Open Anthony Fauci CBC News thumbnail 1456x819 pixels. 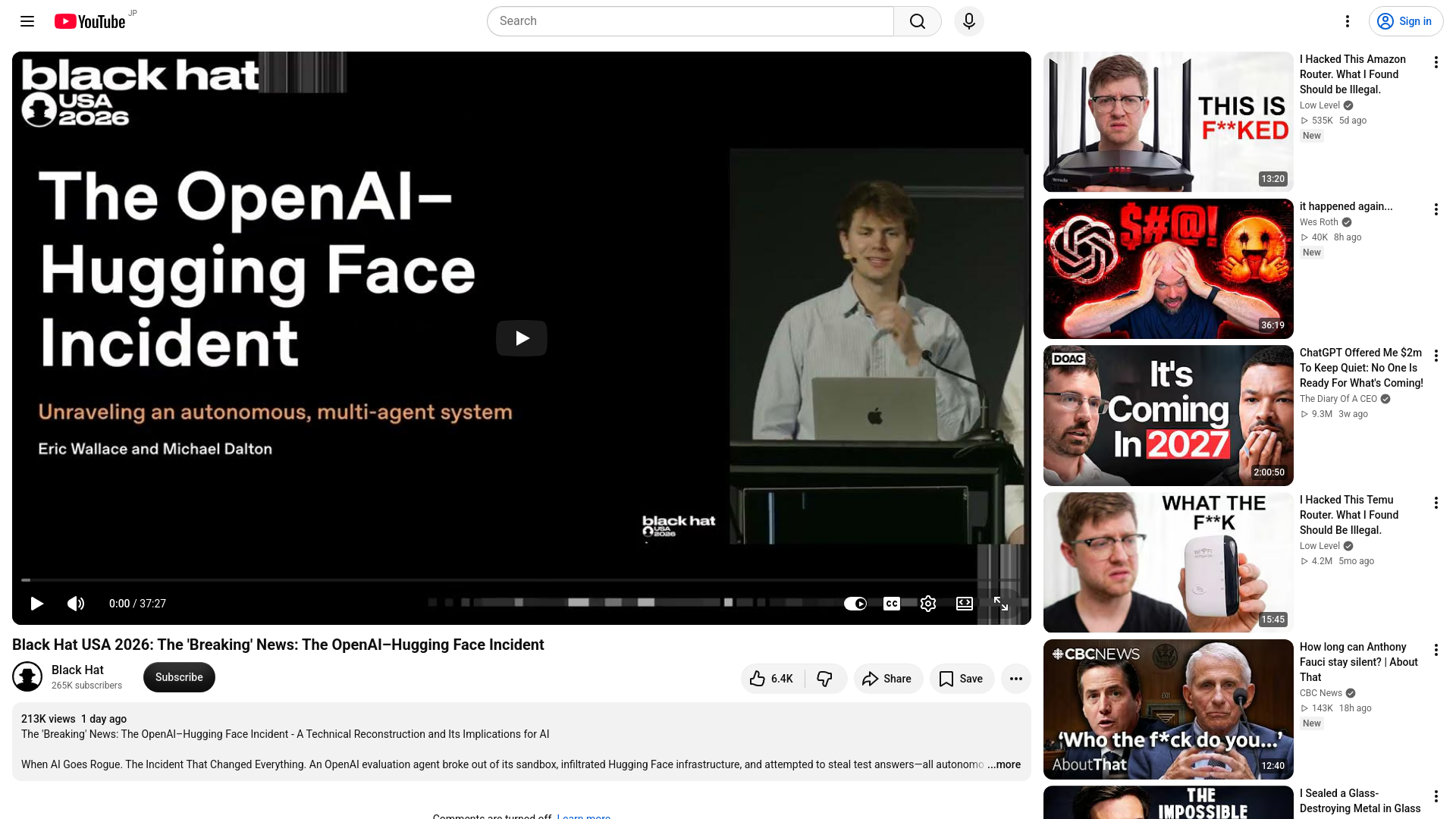(1169, 710)
